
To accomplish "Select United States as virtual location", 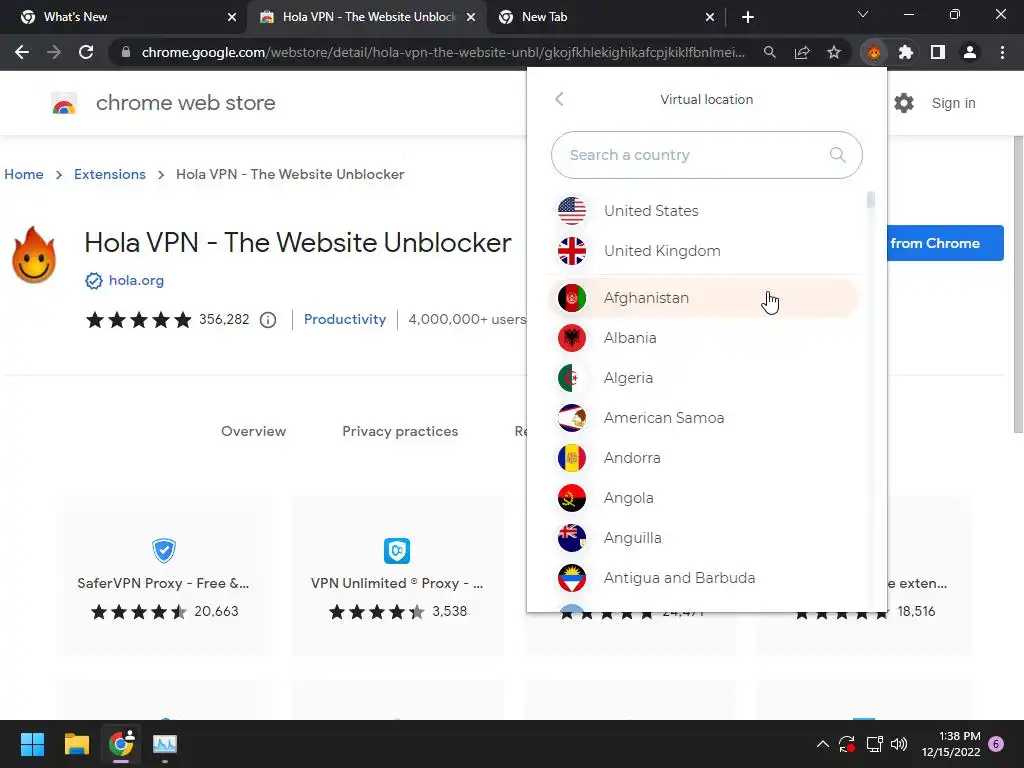I will point(703,211).
